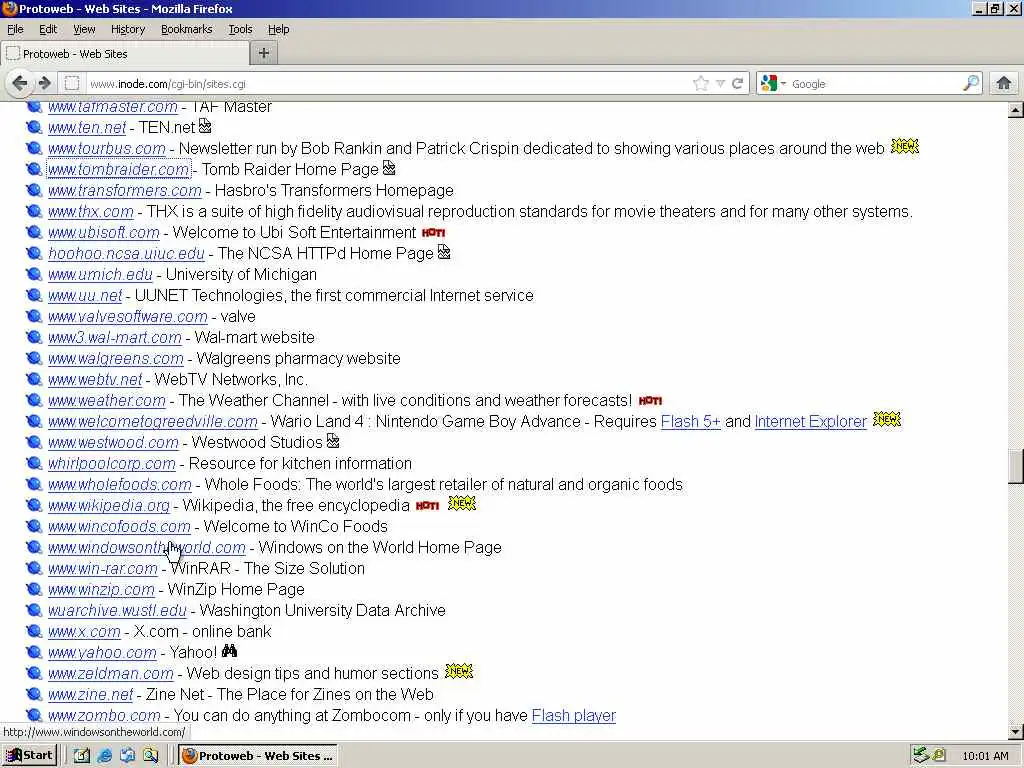Viewport: 1024px width, 768px height.
Task: Click the broken image icon after NCSA HTTPd Home Page
Action: 444,251
